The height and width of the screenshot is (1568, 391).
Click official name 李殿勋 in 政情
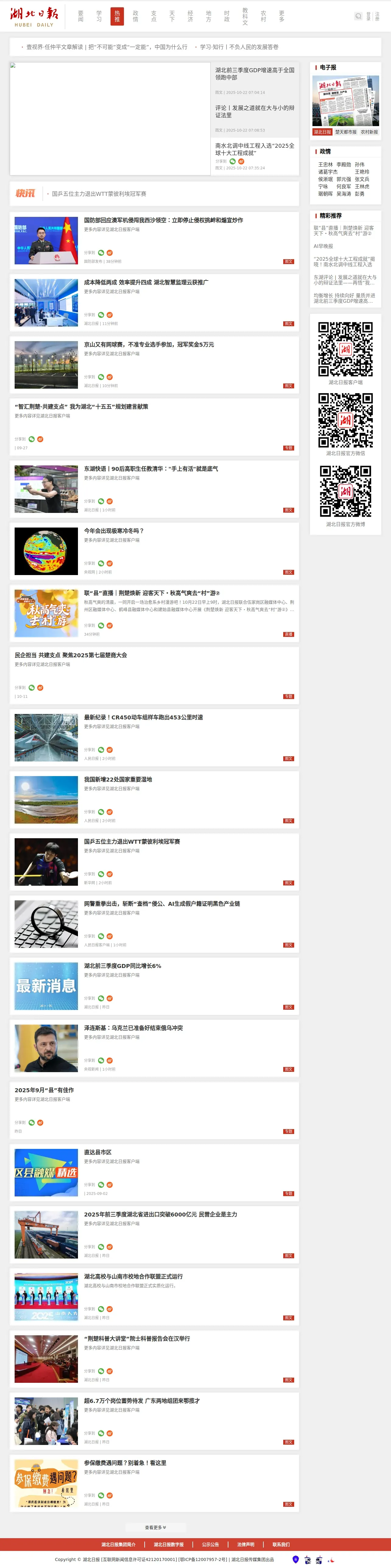tap(343, 164)
